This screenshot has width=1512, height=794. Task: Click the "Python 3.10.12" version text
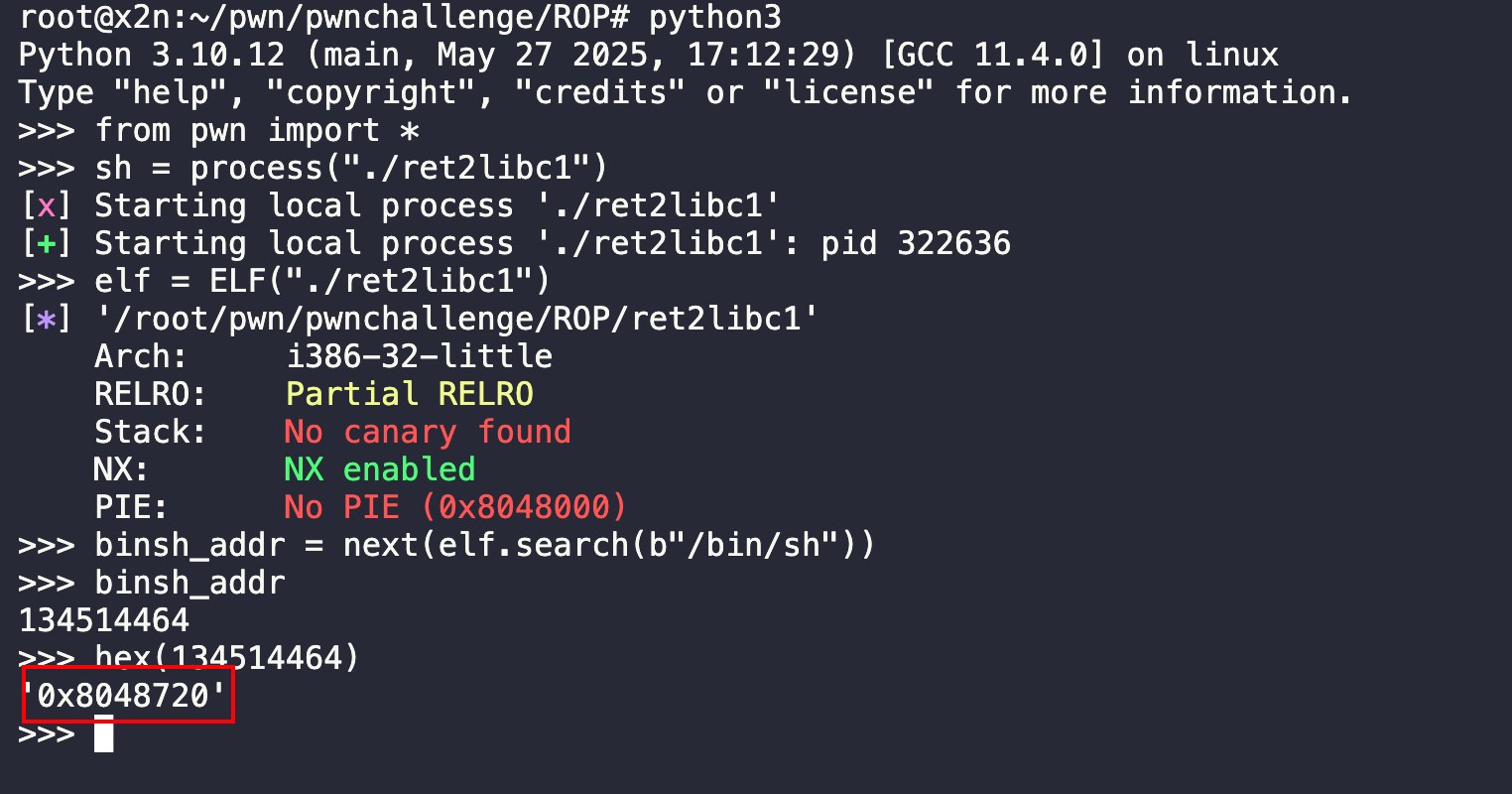tap(151, 55)
